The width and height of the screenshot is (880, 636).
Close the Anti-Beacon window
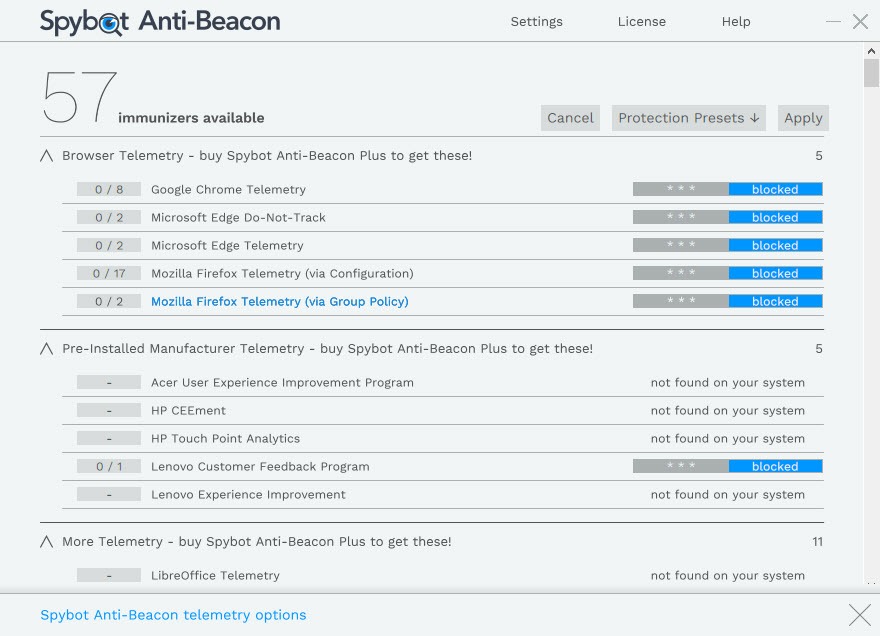(x=860, y=21)
